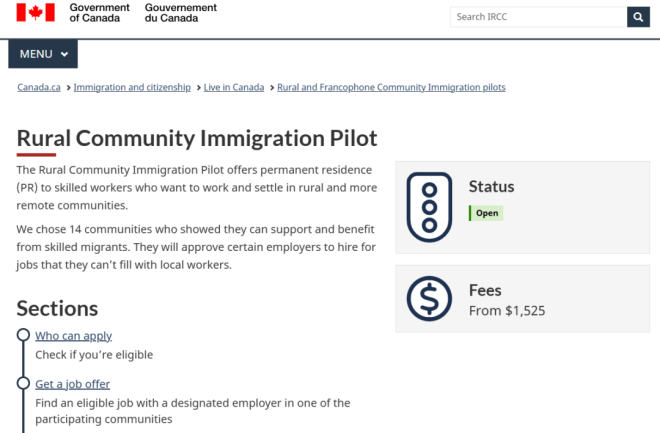Screen dimensions: 660x433
Task: Open Rural and Francophone Community Immigration pilots
Action: (x=391, y=88)
